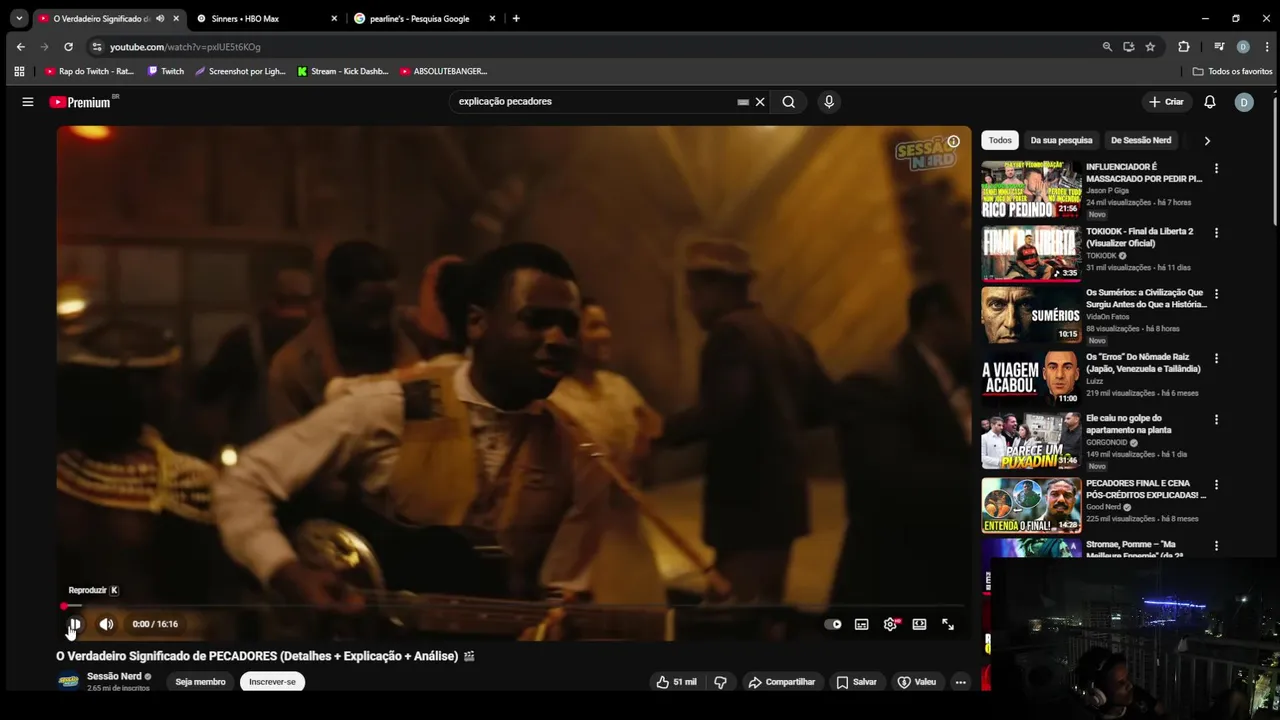Viewport: 1280px width, 720px height.
Task: Switch to theater mode
Action: pos(919,624)
